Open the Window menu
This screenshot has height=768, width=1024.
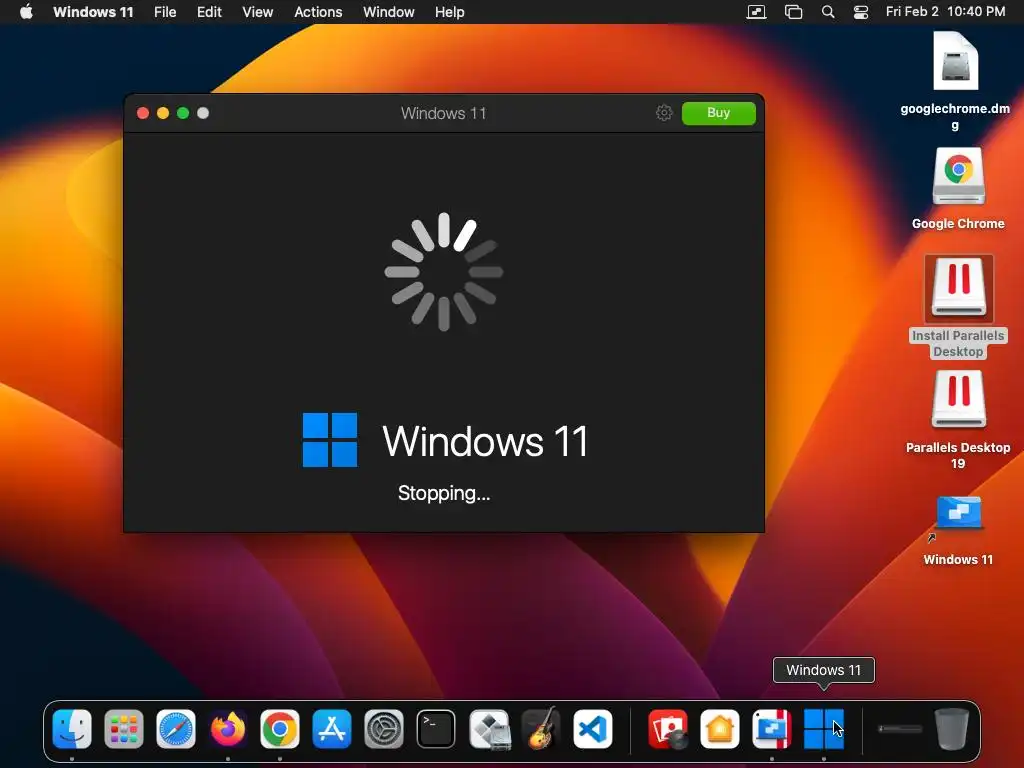coord(389,12)
